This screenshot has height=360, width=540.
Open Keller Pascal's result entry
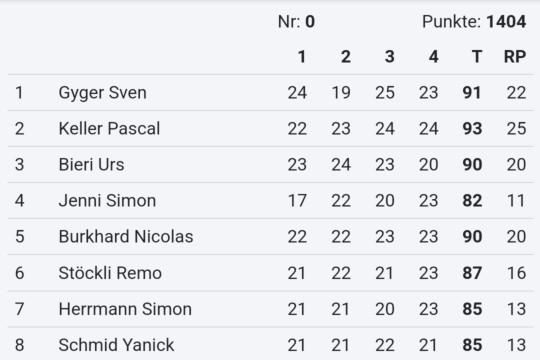point(270,129)
